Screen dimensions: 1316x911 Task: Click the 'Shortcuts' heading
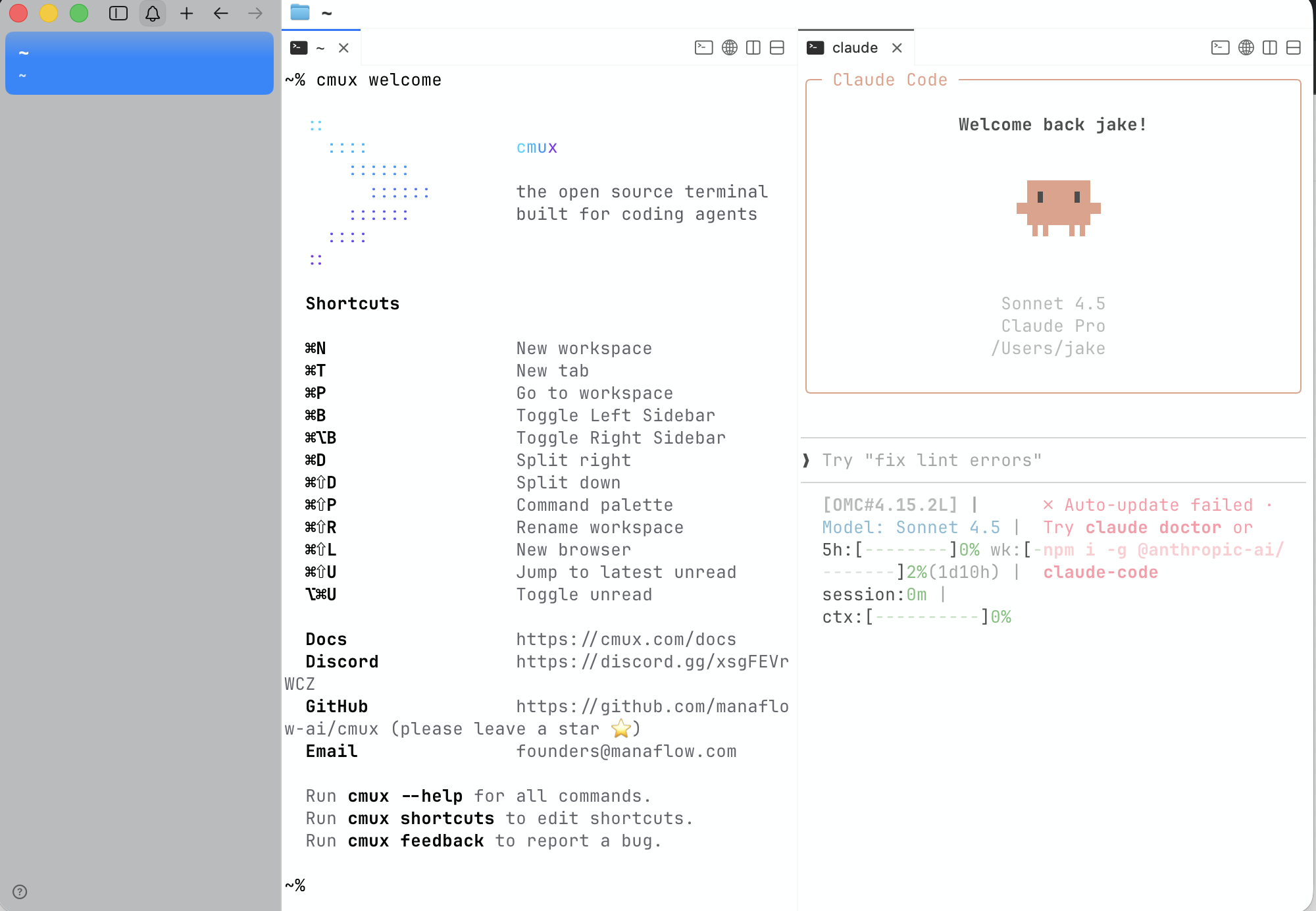coord(353,303)
